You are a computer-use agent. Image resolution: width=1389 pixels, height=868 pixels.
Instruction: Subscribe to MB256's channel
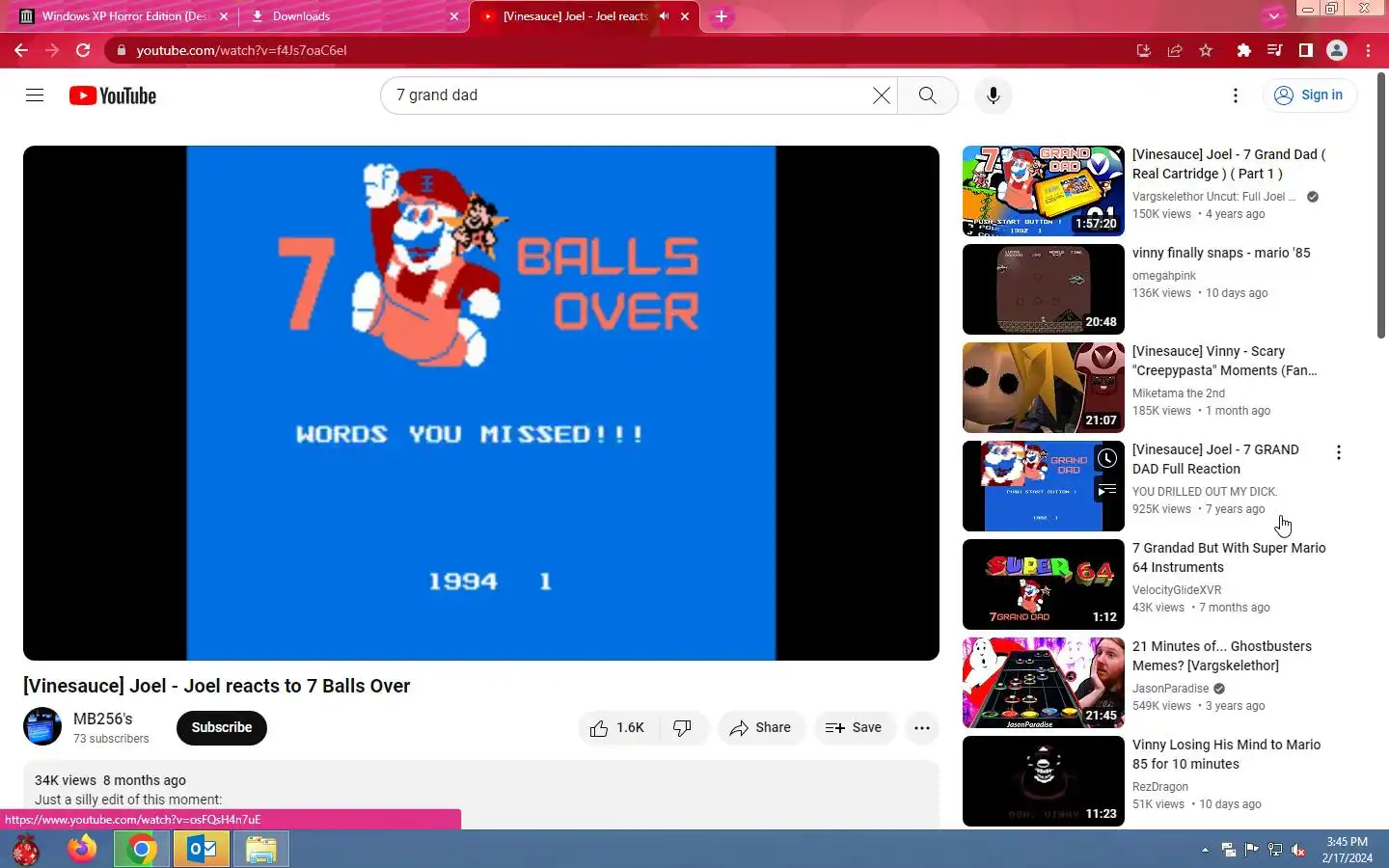222,728
